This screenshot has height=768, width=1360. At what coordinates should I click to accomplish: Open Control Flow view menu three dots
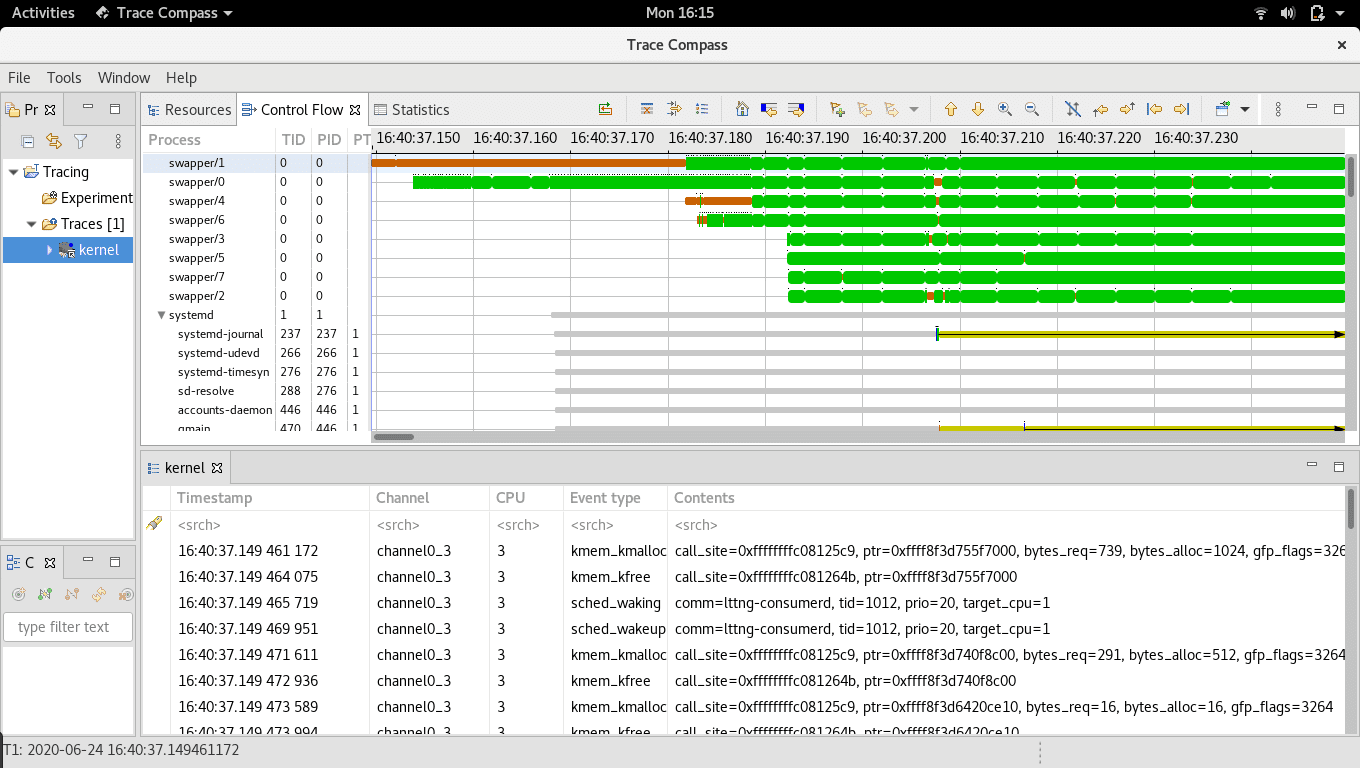(1278, 109)
